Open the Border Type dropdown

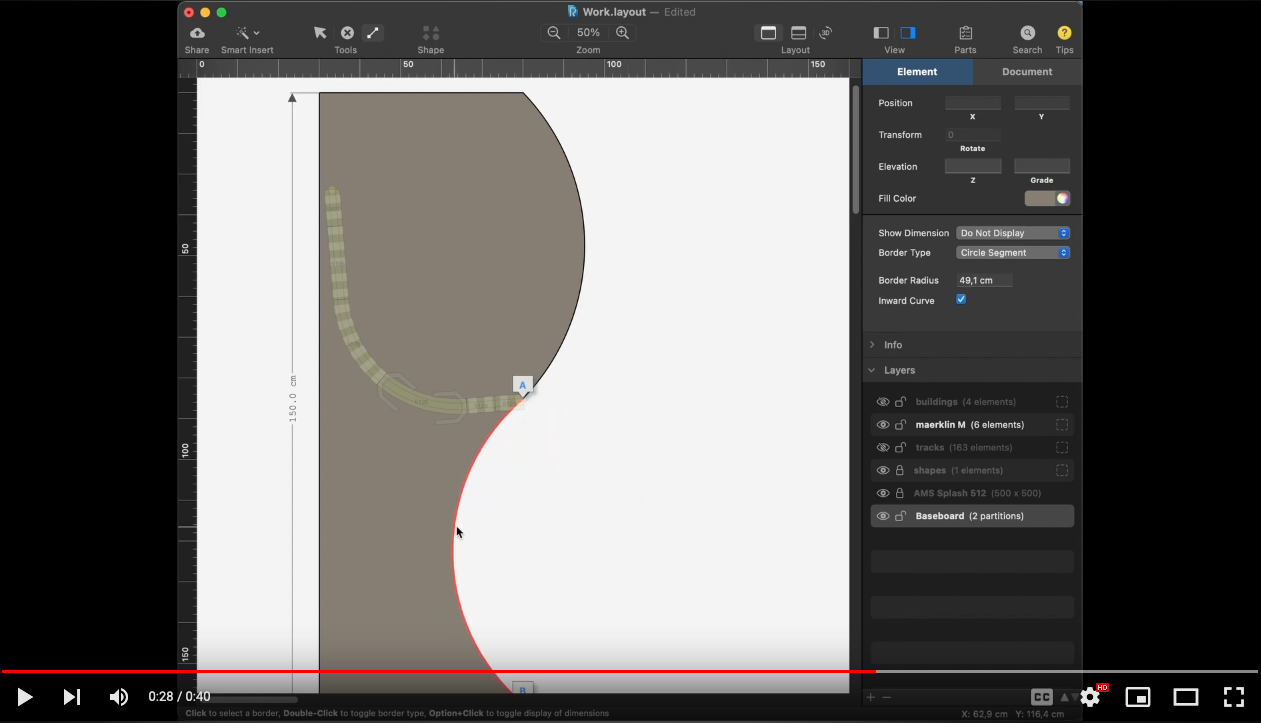1013,253
